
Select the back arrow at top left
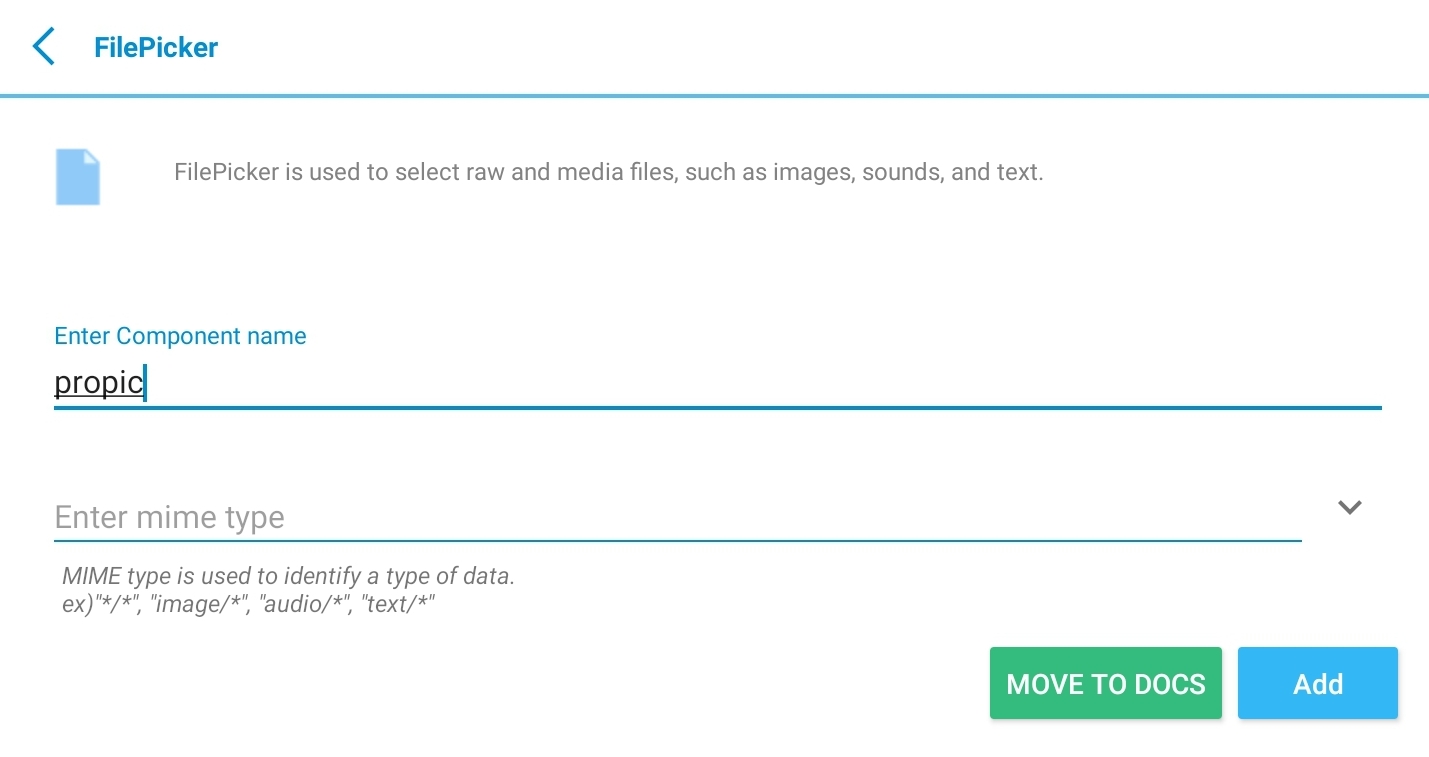(43, 45)
